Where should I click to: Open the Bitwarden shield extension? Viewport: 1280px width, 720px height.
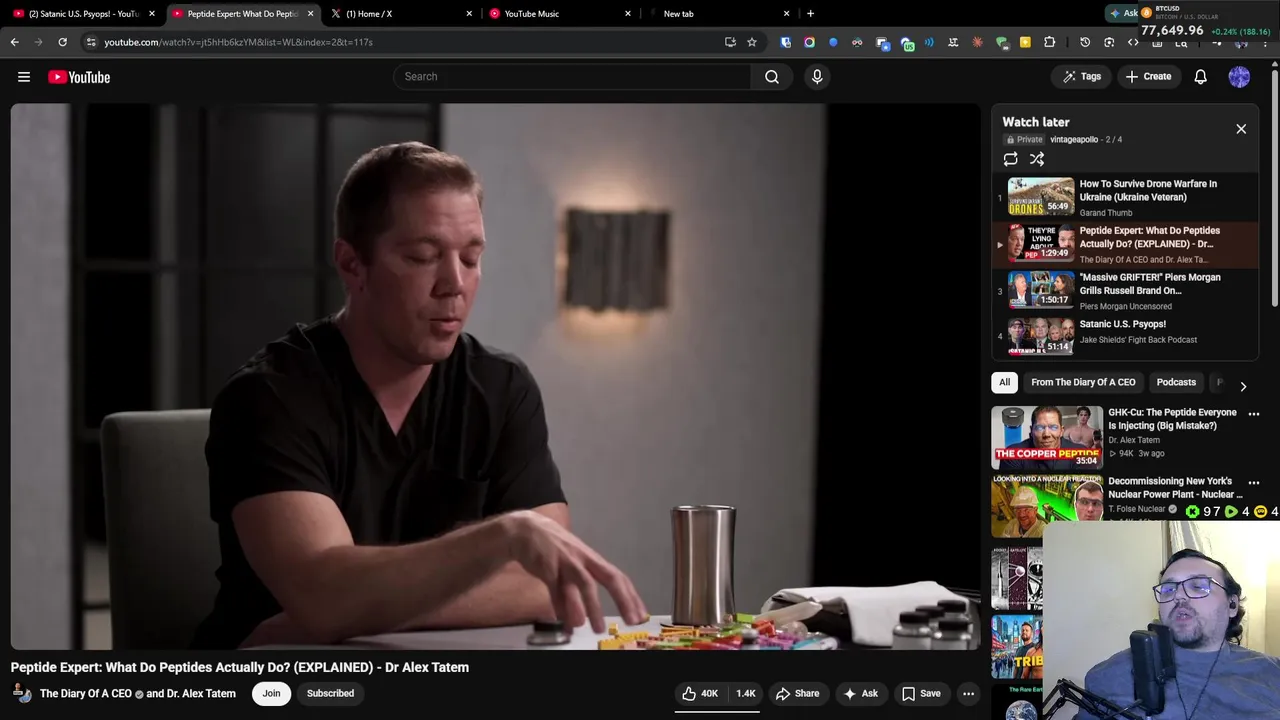click(x=785, y=42)
